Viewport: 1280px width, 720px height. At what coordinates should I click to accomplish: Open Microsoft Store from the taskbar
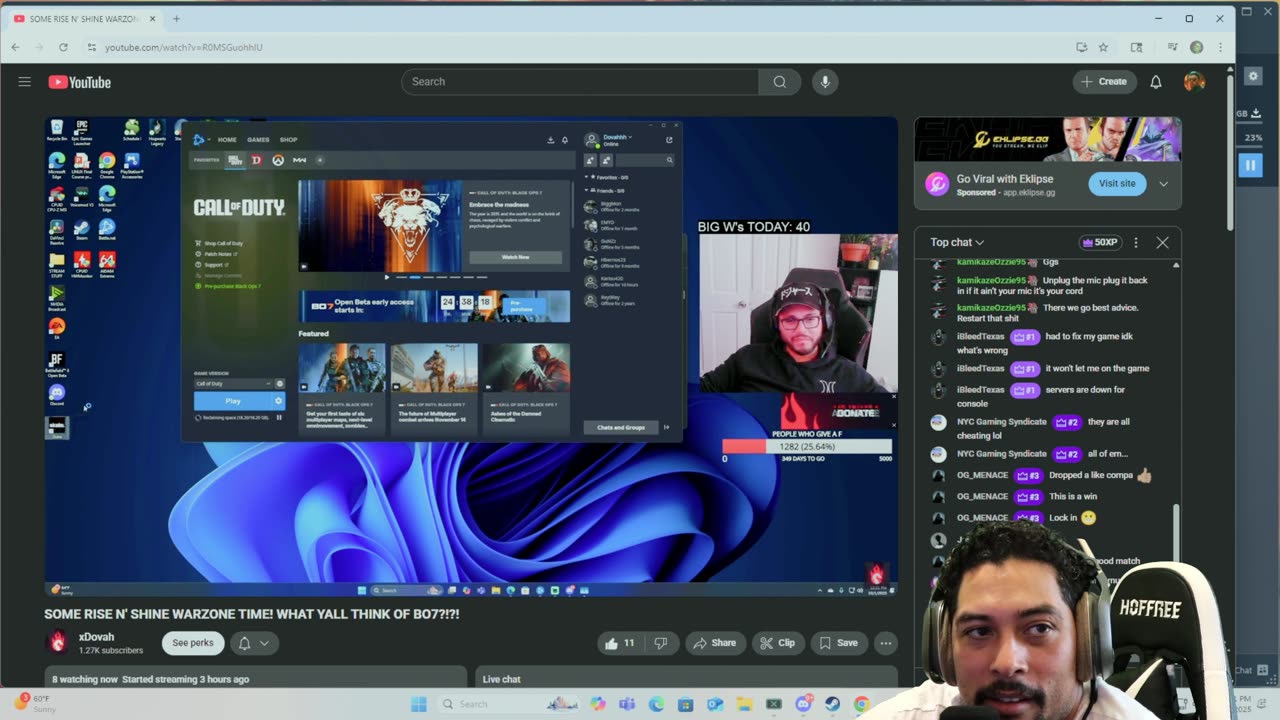(x=685, y=704)
